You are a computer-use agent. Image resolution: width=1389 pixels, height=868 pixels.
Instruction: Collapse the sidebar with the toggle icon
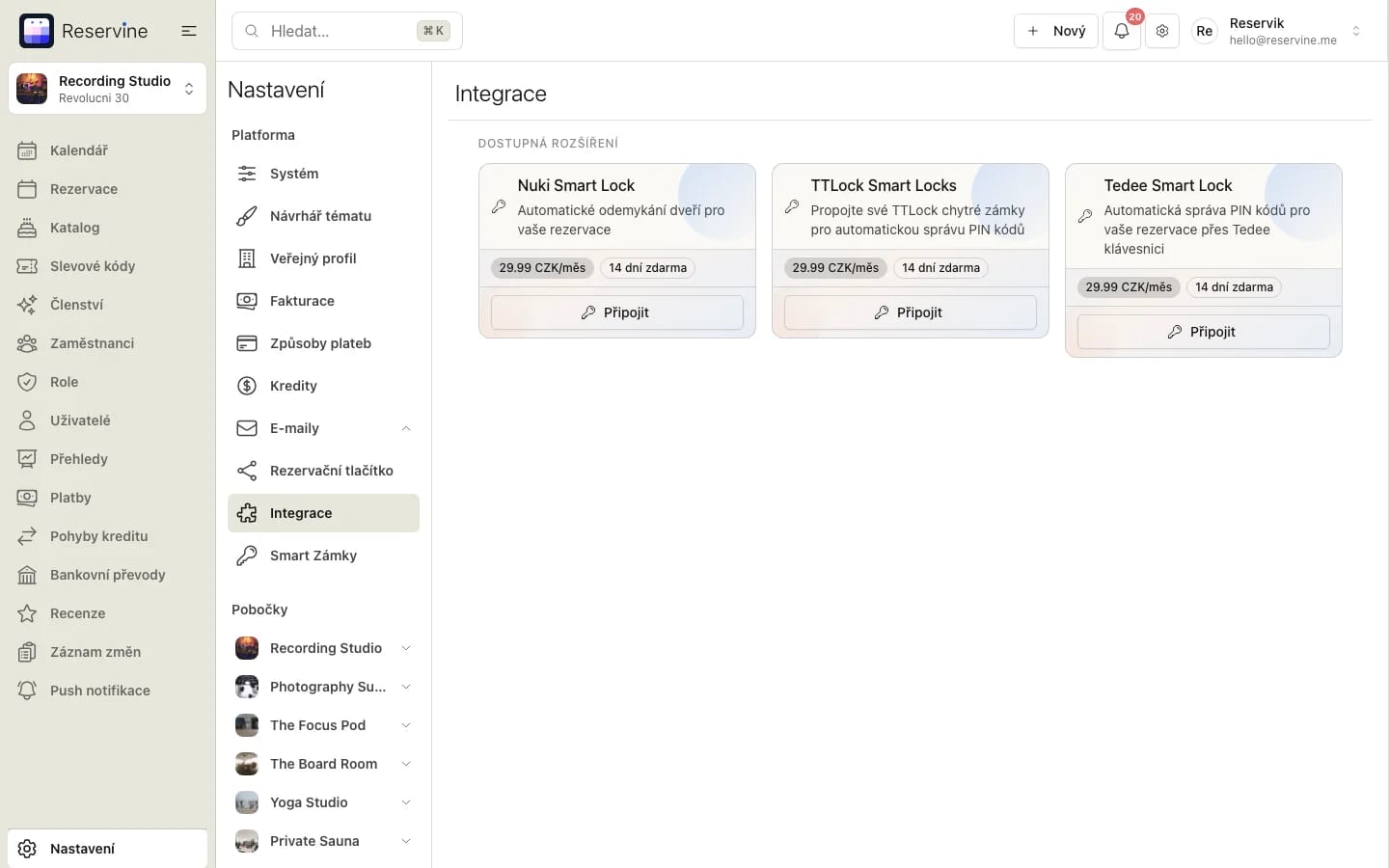pyautogui.click(x=189, y=31)
